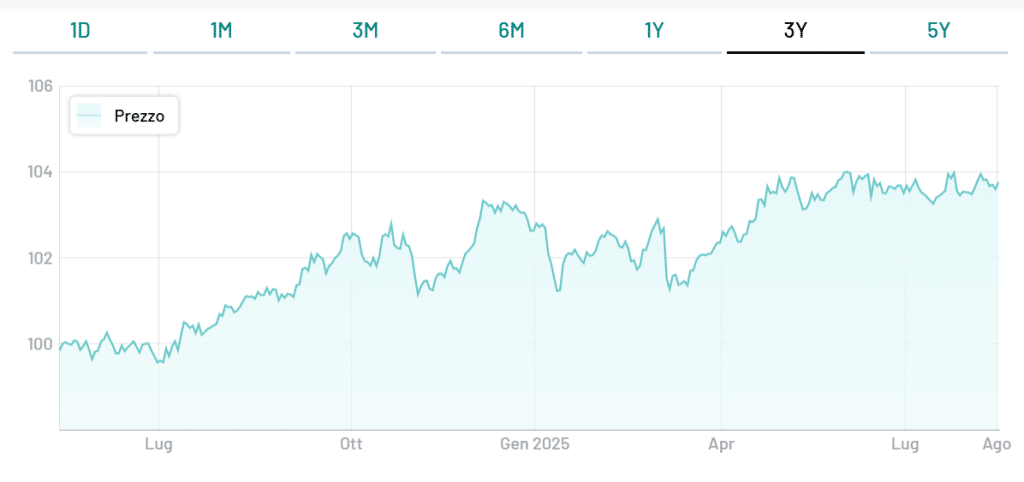Switch to the 1D time range tab
Screen dimensions: 1024x482
80,31
